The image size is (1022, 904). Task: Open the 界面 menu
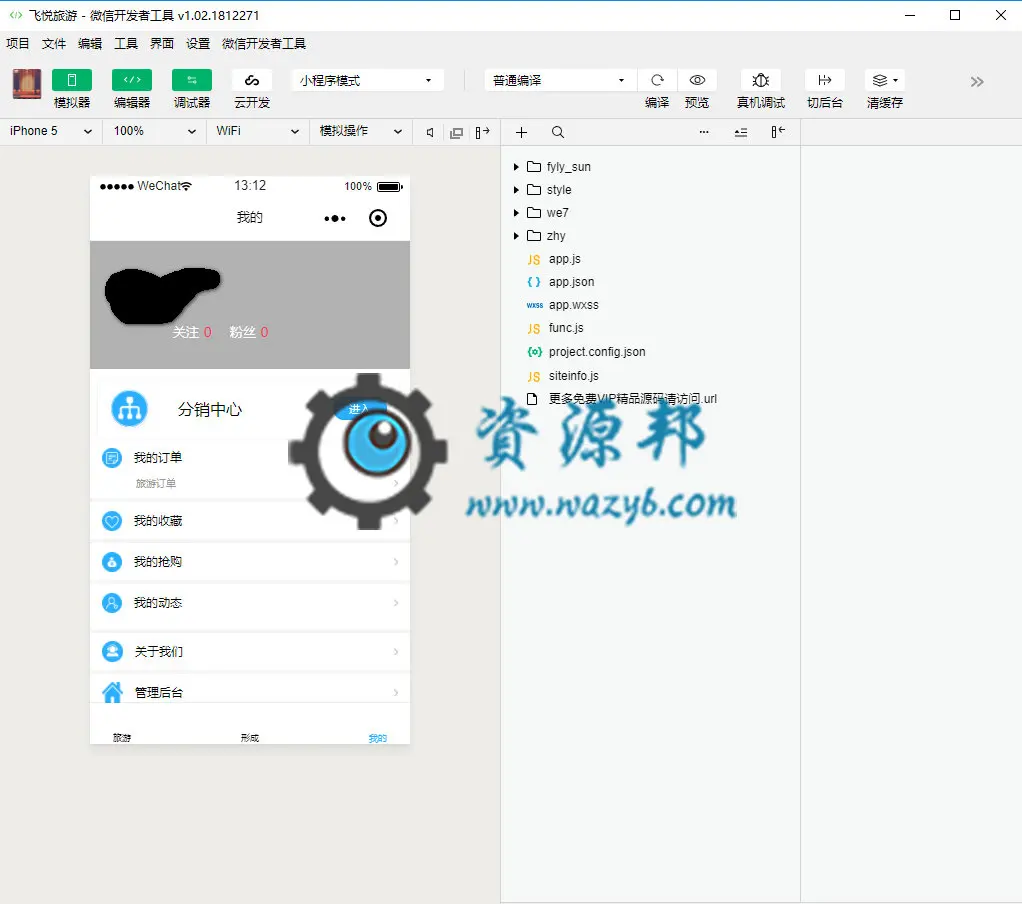tap(162, 44)
